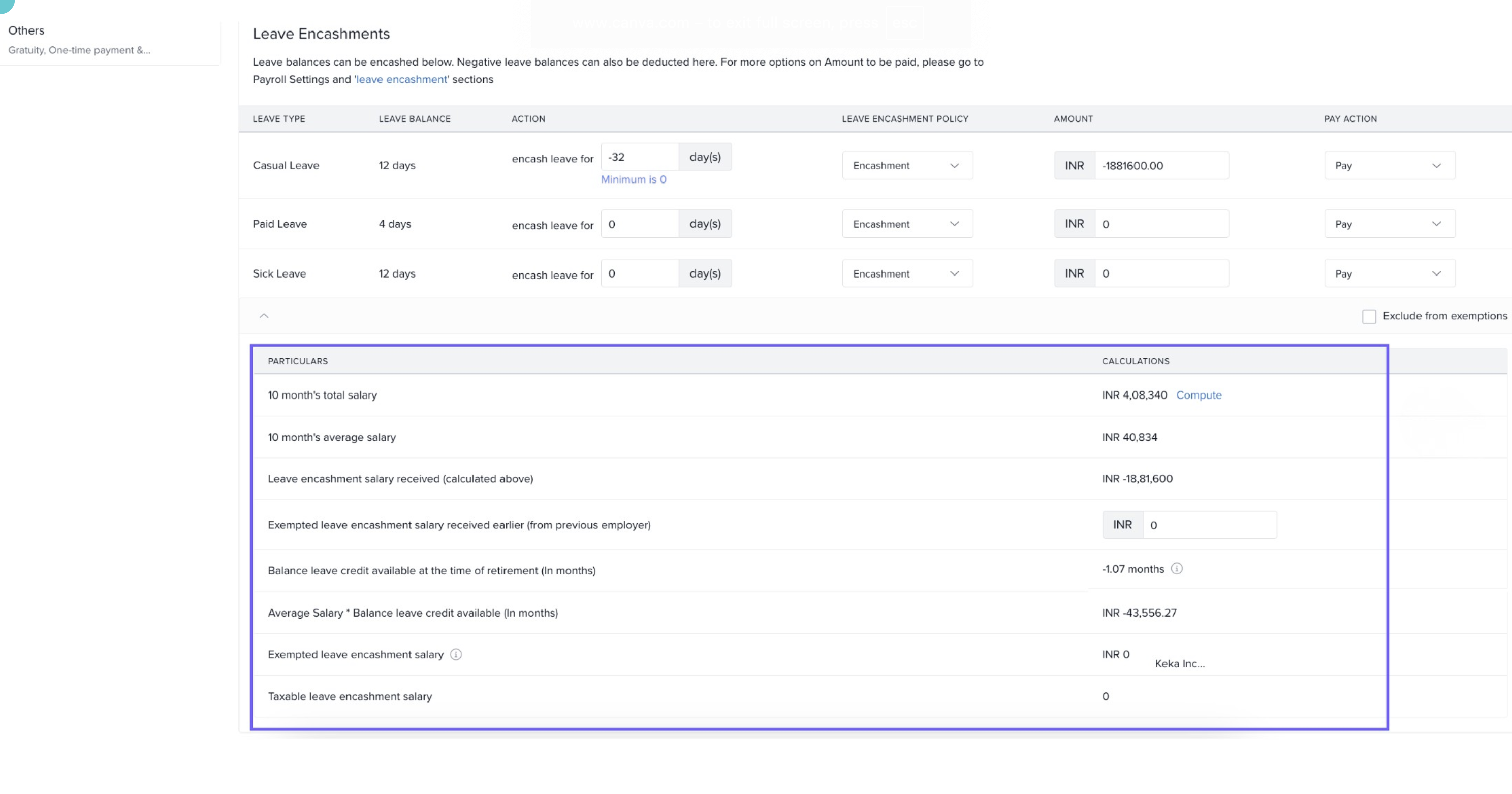Collapse the calculation details chevron

tap(264, 316)
